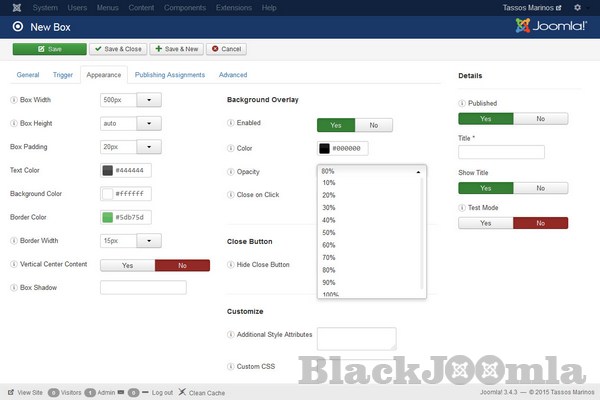Click the Title input field
This screenshot has height=400, width=600.
tap(501, 152)
